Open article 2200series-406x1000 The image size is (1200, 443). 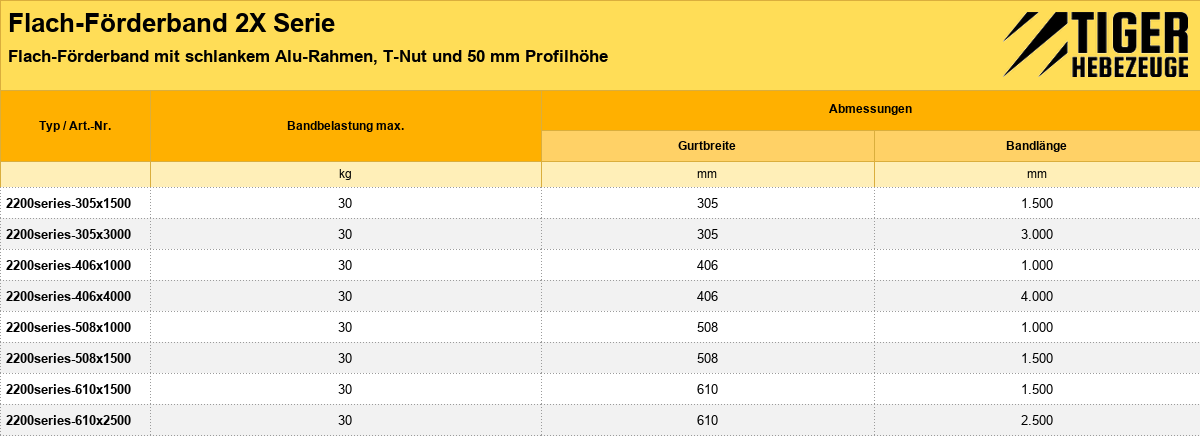[69, 265]
